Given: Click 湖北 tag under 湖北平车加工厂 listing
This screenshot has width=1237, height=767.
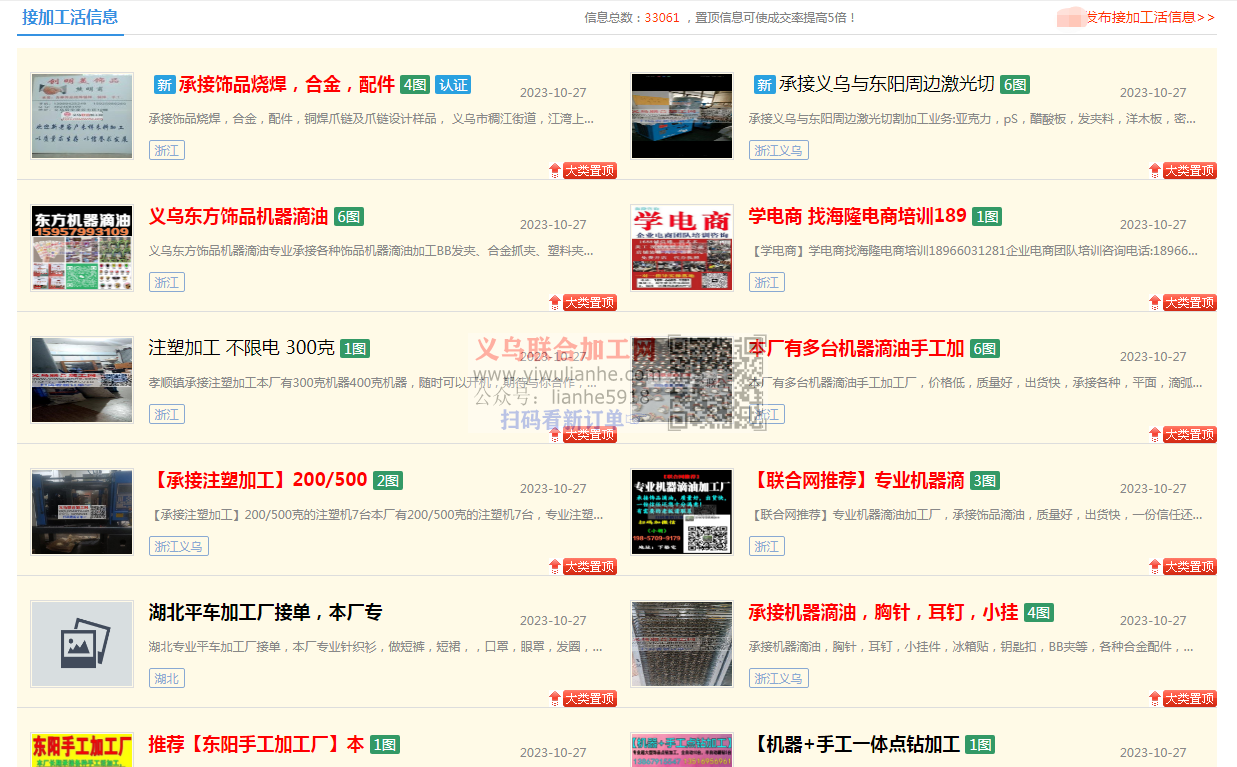Looking at the screenshot, I should pos(167,679).
